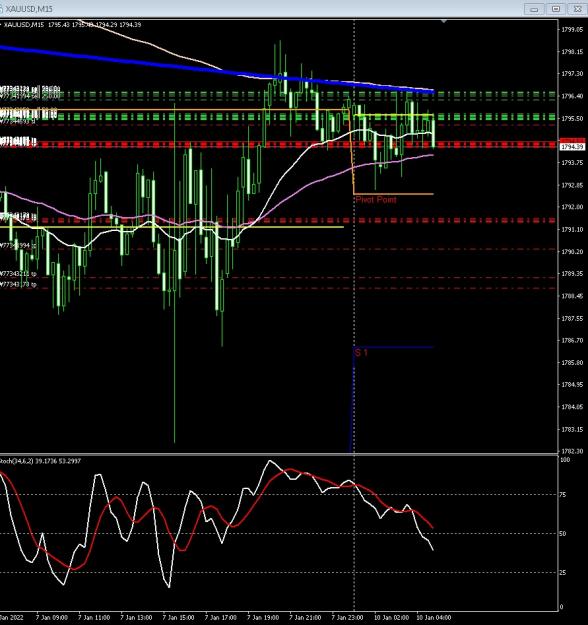The width and height of the screenshot is (588, 625).
Task: Click the Stoch(34,6,2) indicator label
Action: click(x=40, y=461)
